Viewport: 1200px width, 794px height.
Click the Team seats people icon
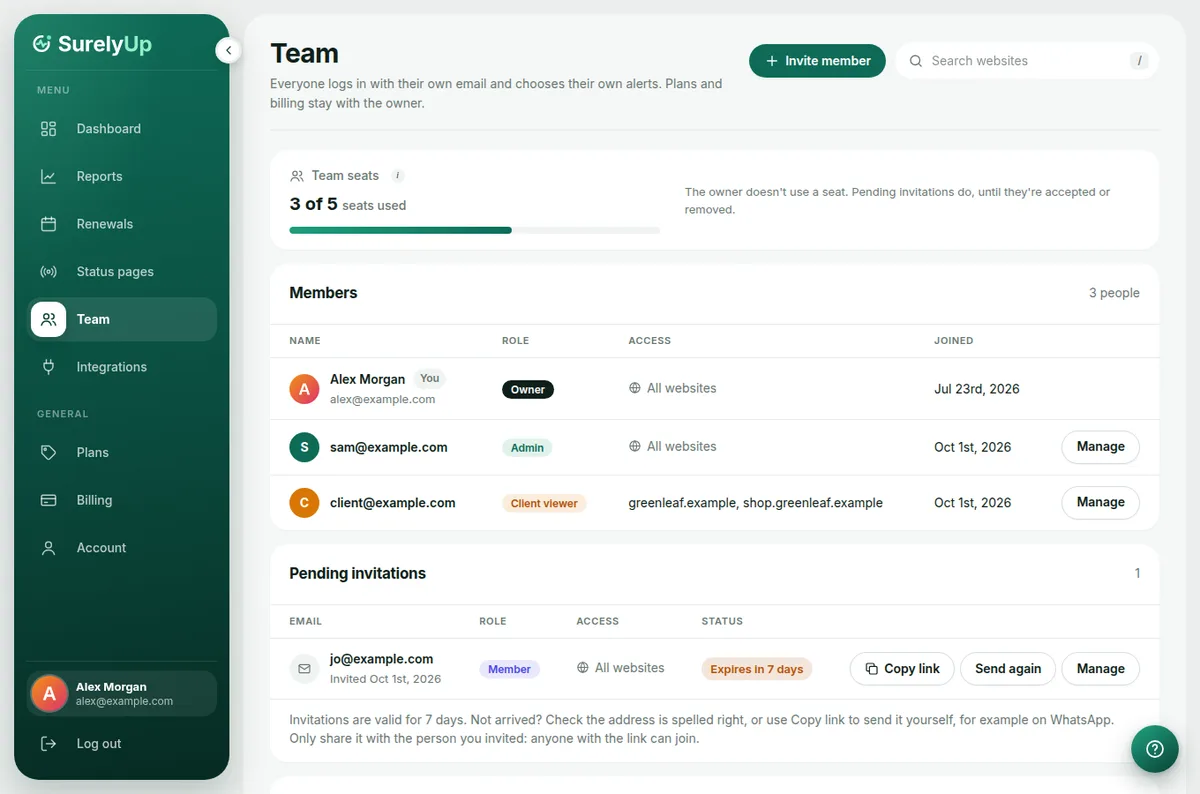click(x=297, y=176)
